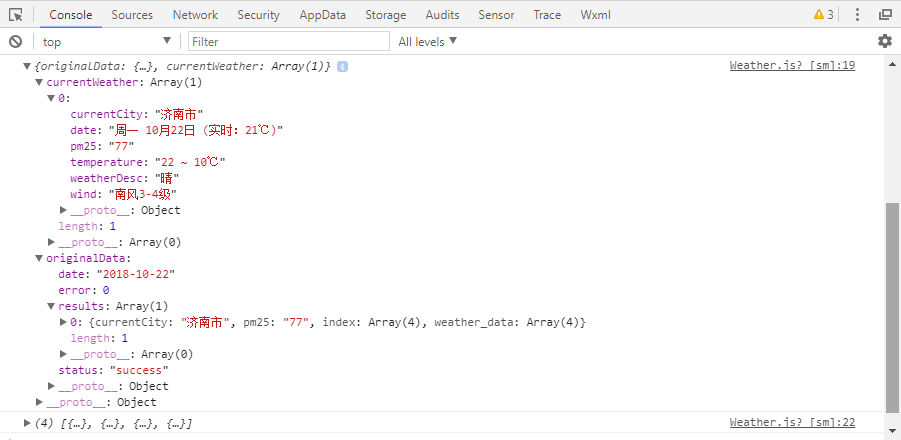Open console settings gear
The width and height of the screenshot is (901, 440).
(x=884, y=41)
